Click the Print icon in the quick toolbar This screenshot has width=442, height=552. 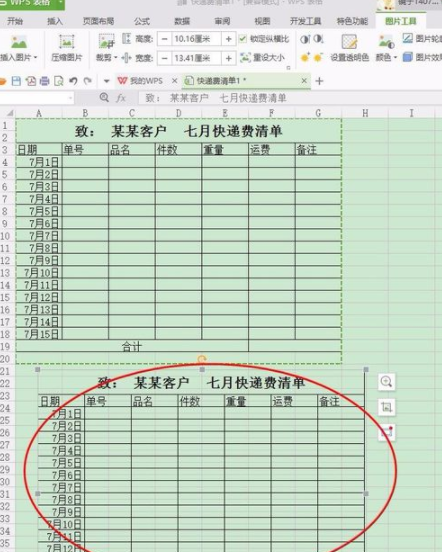[44, 81]
